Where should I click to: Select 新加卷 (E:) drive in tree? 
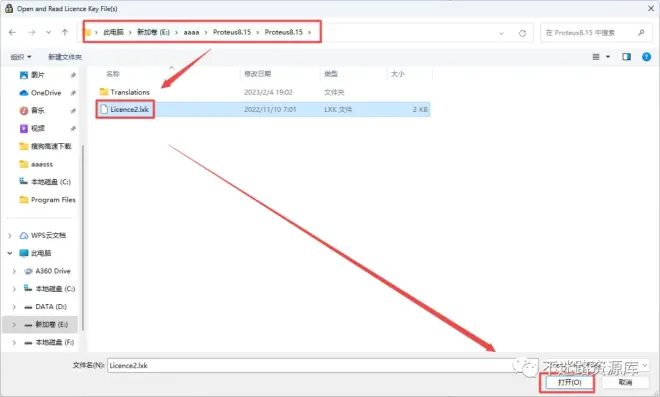tap(51, 325)
